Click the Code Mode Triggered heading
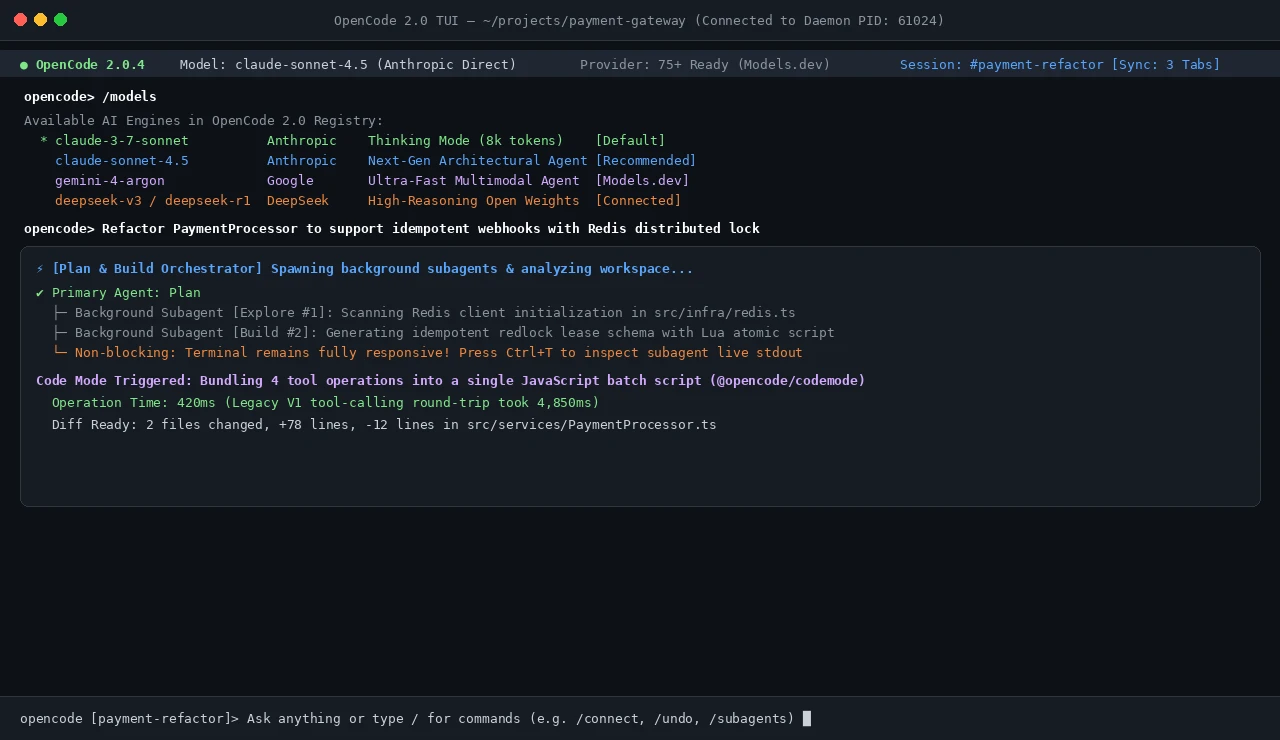The height and width of the screenshot is (740, 1280). click(x=450, y=381)
